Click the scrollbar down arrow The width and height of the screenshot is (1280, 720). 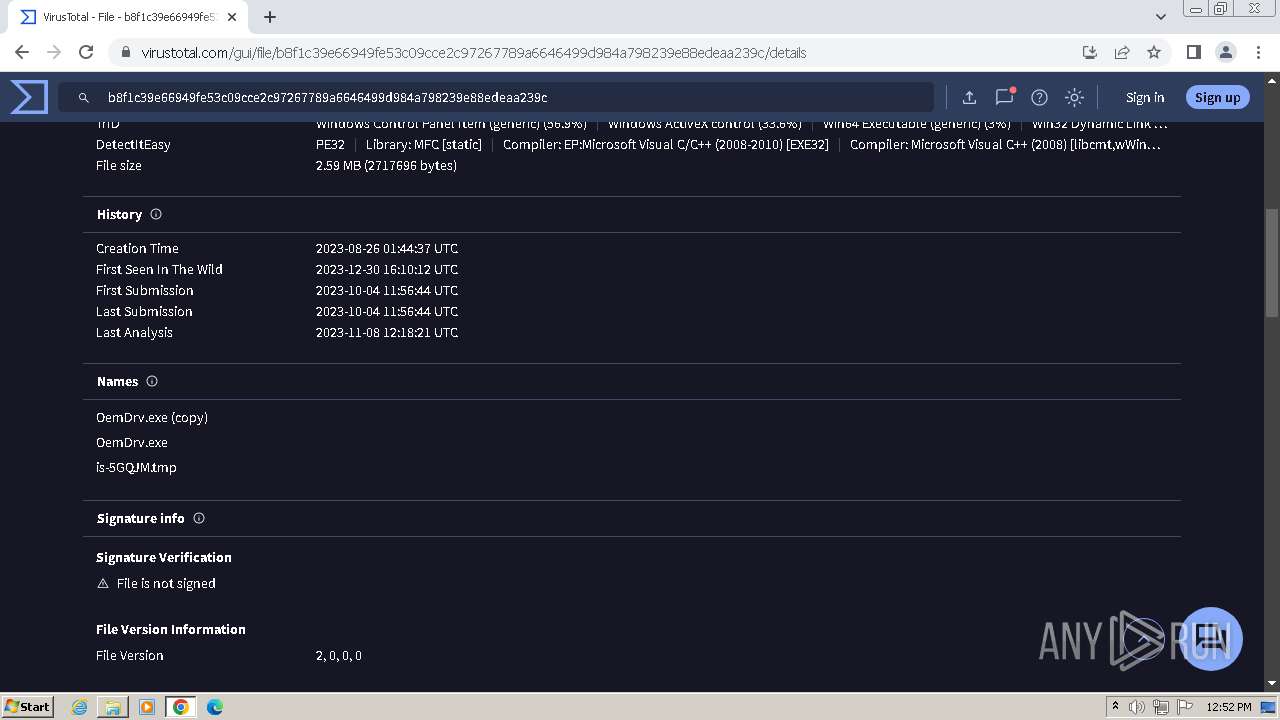(x=1272, y=684)
